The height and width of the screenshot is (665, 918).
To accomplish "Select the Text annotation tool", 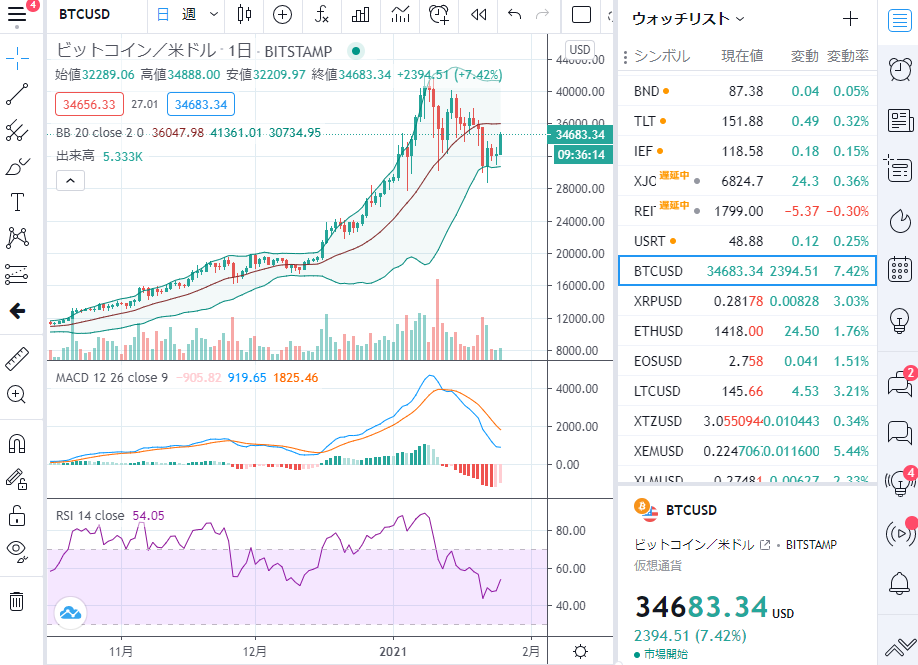I will (x=17, y=203).
